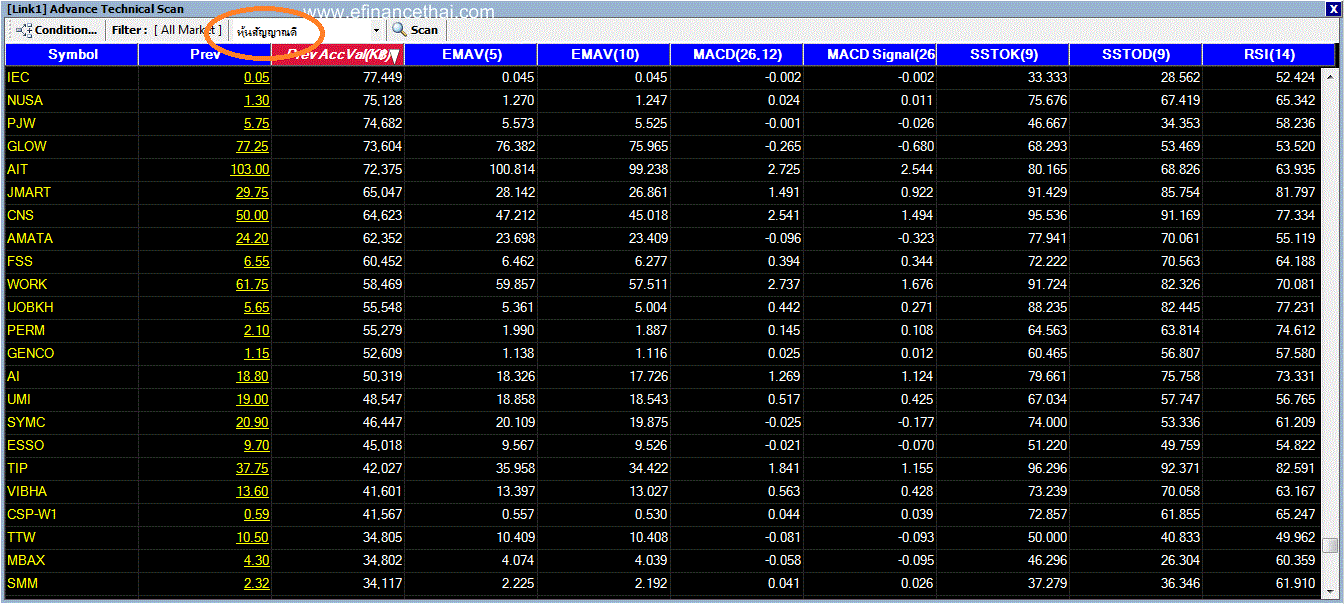Select the AI symbol
This screenshot has height=604, width=1344.
(x=13, y=376)
